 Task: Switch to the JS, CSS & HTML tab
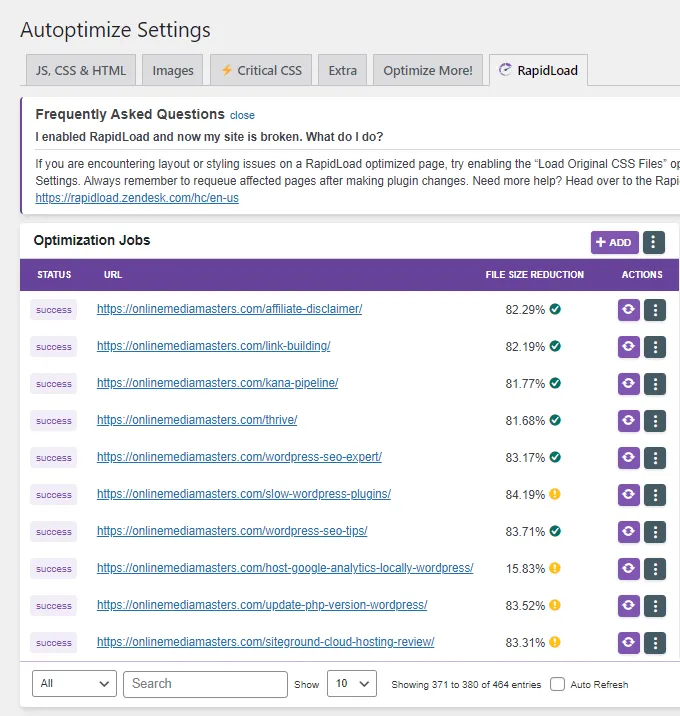(x=81, y=70)
